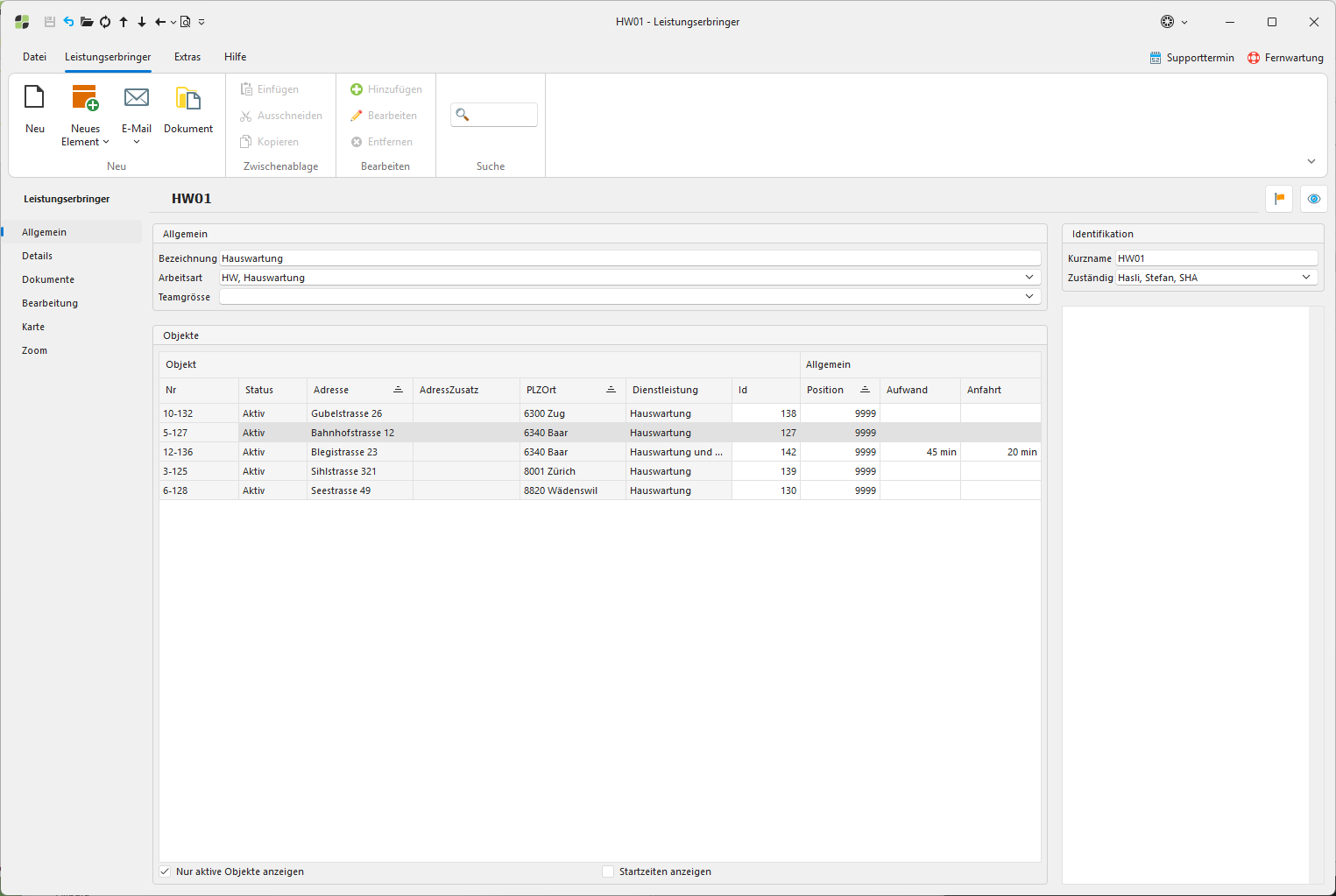Open the back-navigation history dropdown arrow

click(x=173, y=22)
